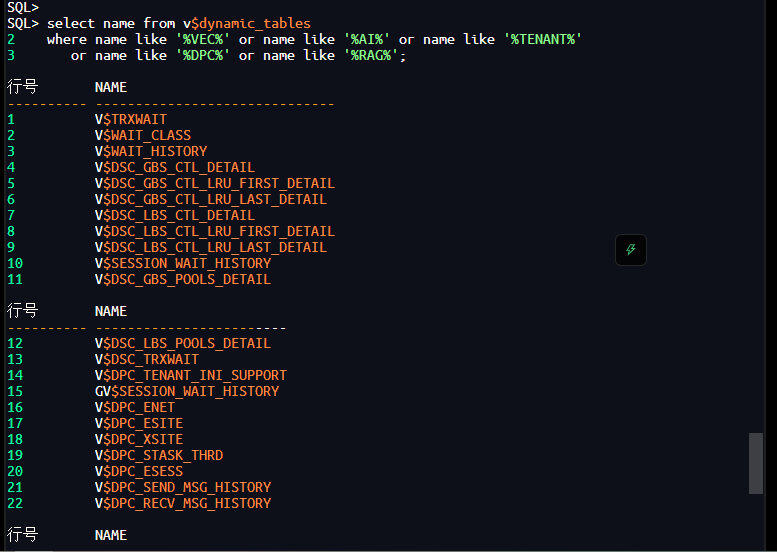The image size is (777, 552).
Task: Click row number 22 in output
Action: click(15, 503)
